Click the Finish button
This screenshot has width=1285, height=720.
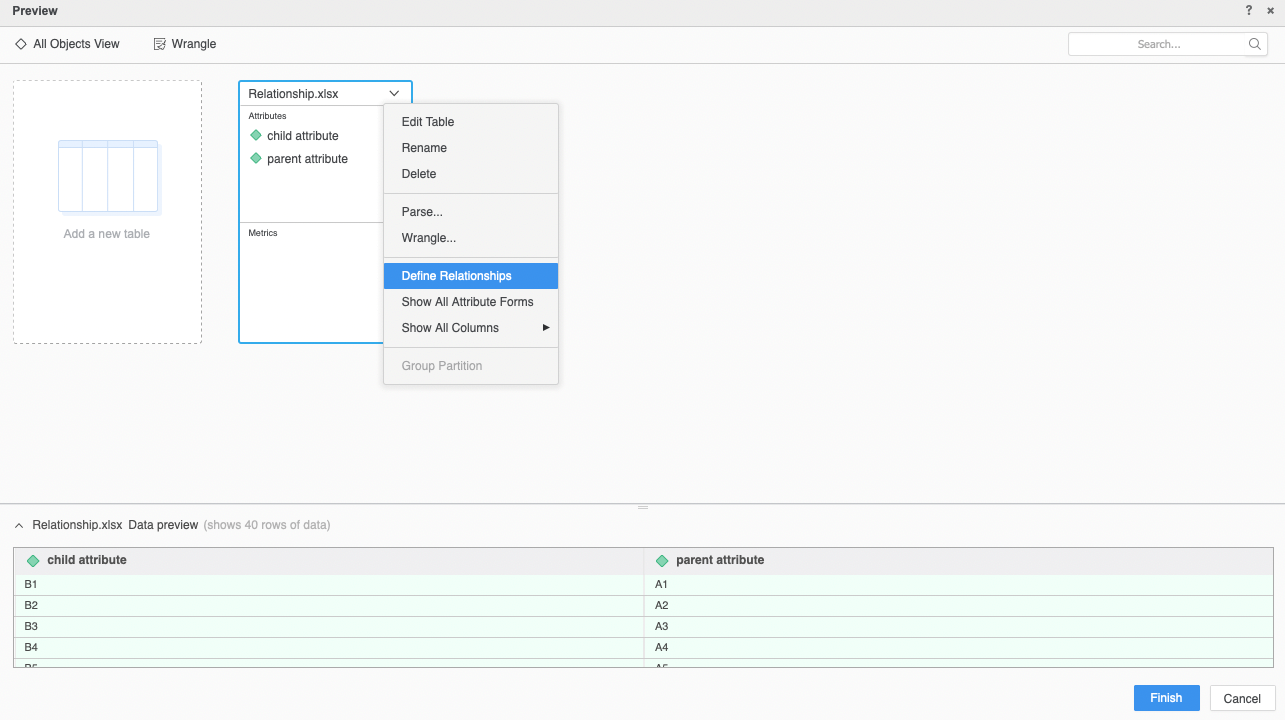click(x=1166, y=698)
